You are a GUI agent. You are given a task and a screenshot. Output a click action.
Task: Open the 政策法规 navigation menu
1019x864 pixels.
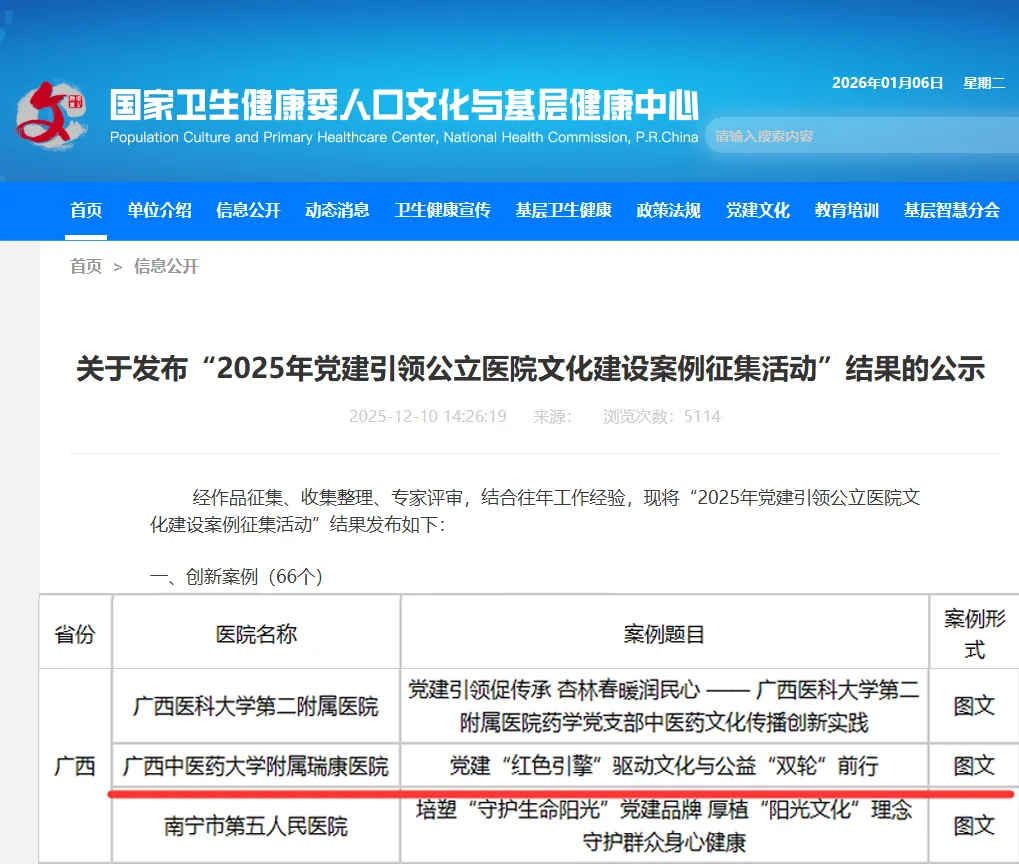tap(667, 211)
